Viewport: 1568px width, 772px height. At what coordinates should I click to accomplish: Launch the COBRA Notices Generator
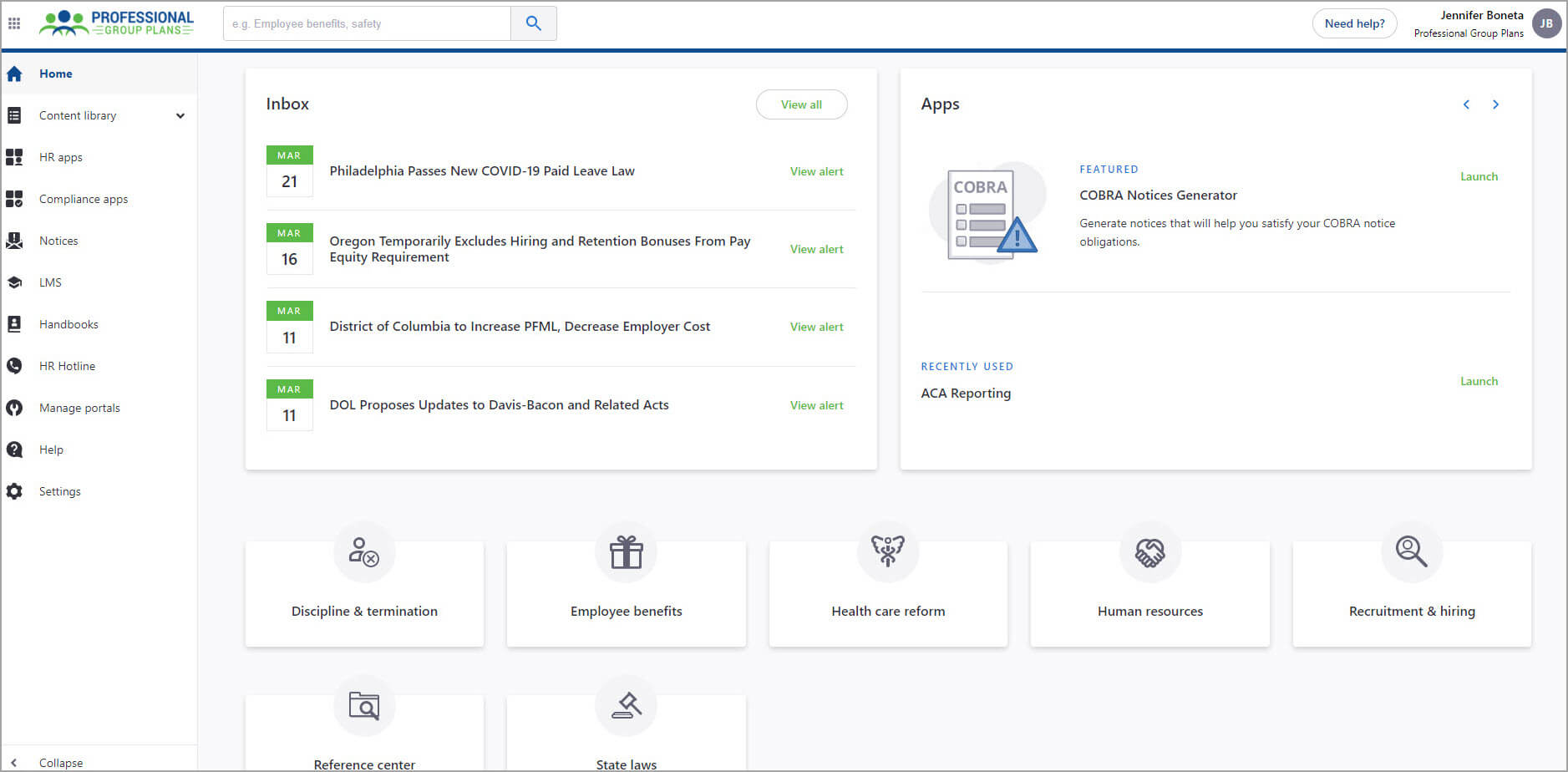[x=1479, y=176]
